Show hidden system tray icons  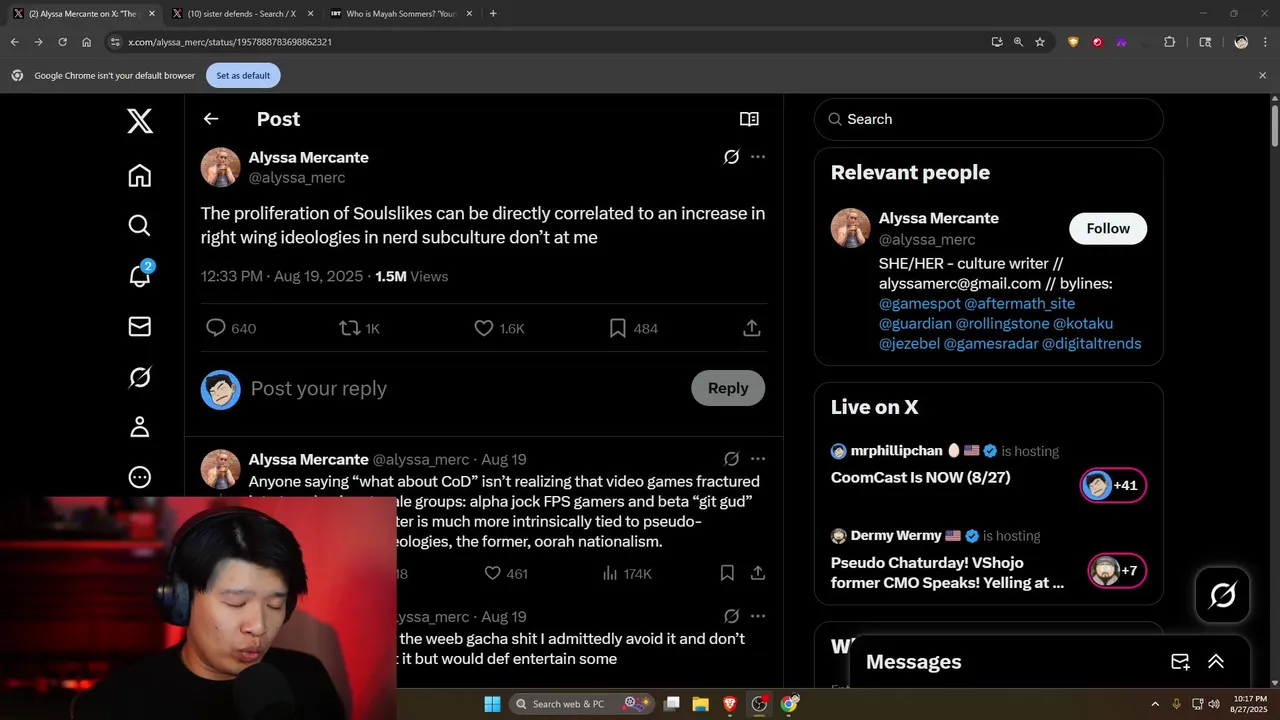[1155, 704]
